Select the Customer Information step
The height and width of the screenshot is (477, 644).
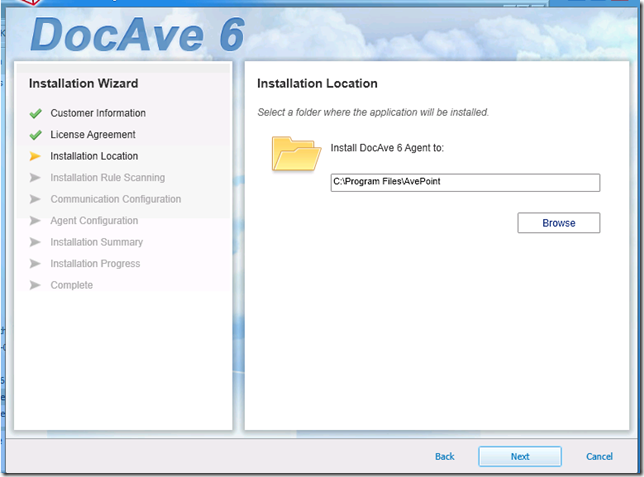point(98,113)
